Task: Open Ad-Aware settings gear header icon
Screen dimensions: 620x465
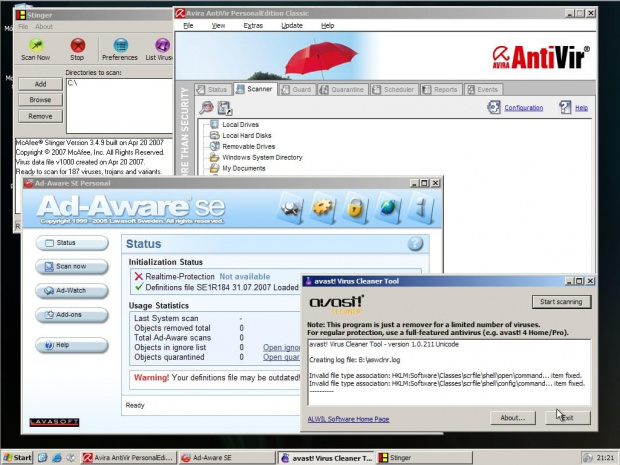Action: click(323, 208)
